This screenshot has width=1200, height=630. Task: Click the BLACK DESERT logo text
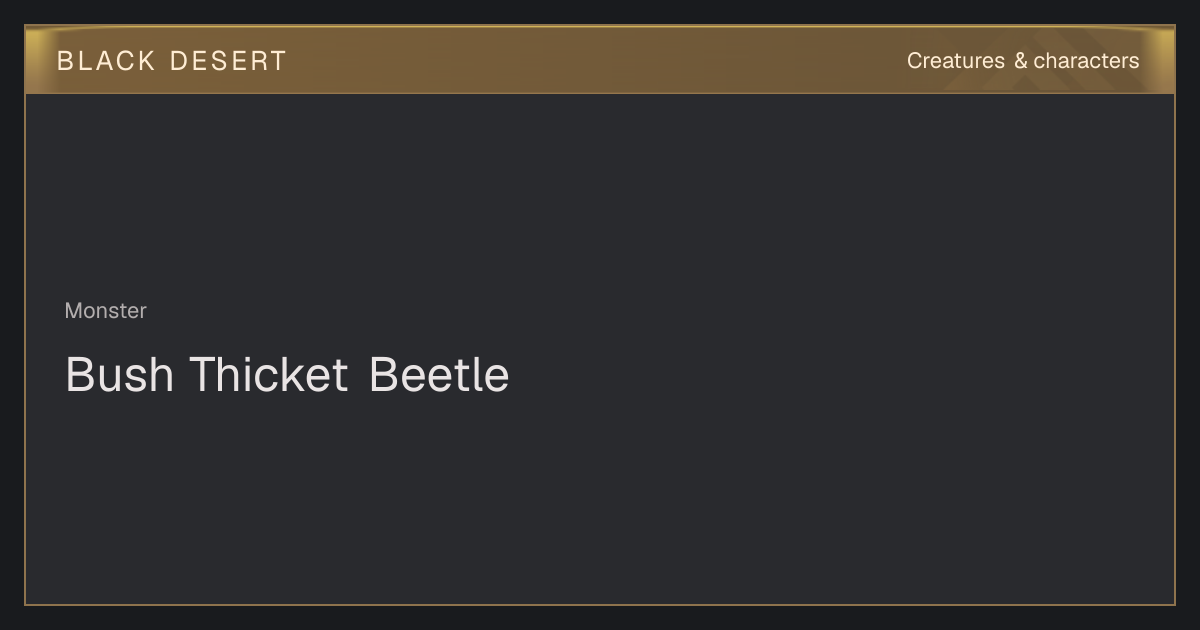171,61
